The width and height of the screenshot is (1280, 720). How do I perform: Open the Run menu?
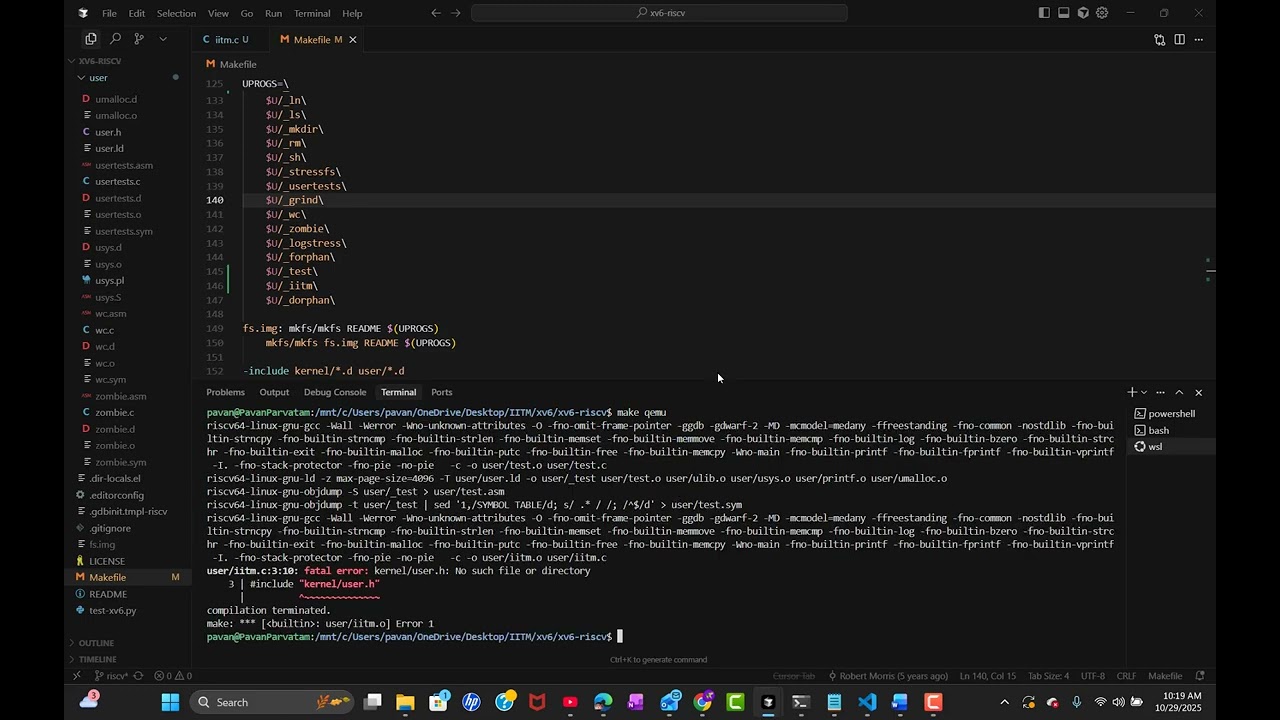pos(273,13)
